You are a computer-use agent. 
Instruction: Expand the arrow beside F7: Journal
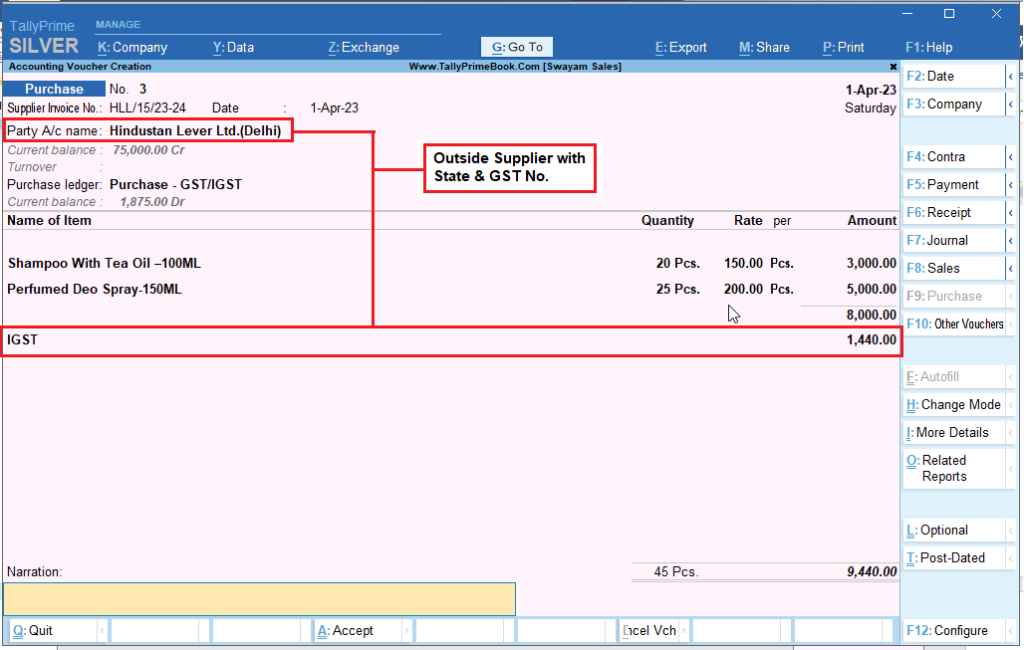pos(1011,240)
